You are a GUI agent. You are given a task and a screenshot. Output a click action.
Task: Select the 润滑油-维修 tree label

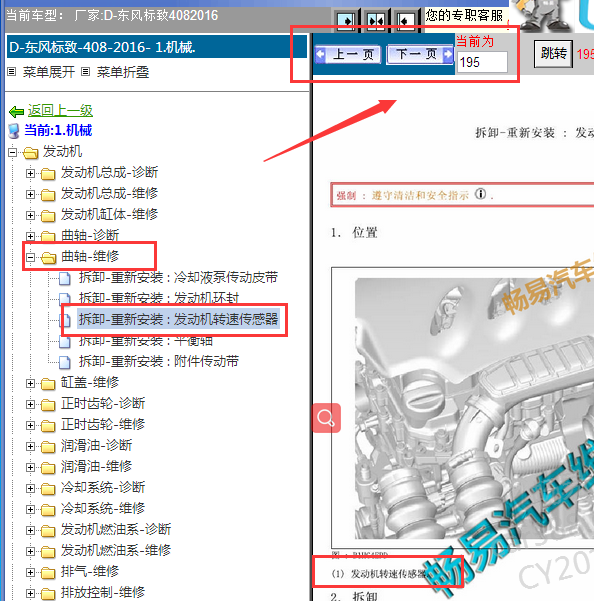96,466
